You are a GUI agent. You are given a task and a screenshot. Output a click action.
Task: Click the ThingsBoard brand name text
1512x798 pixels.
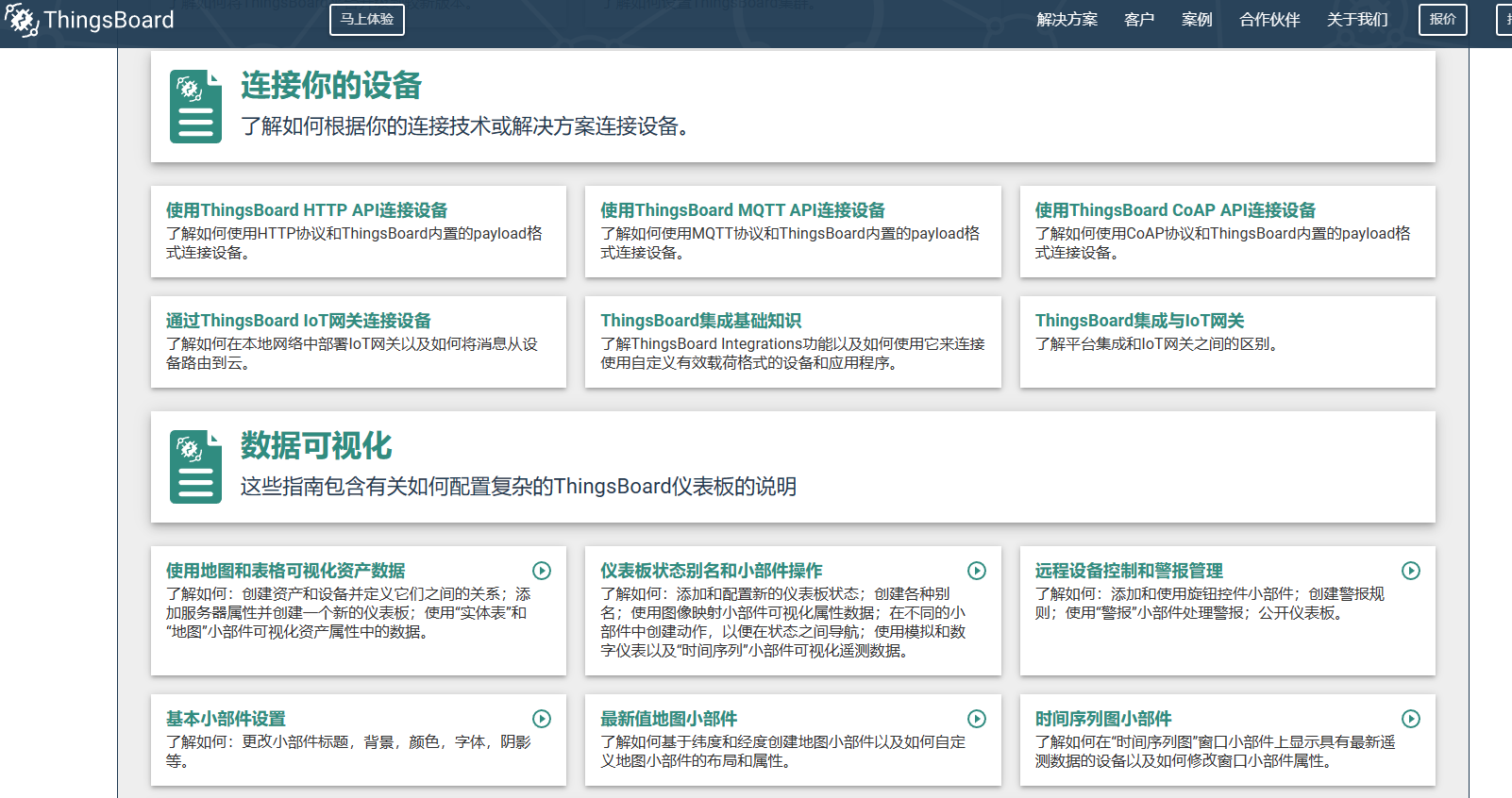coord(109,20)
